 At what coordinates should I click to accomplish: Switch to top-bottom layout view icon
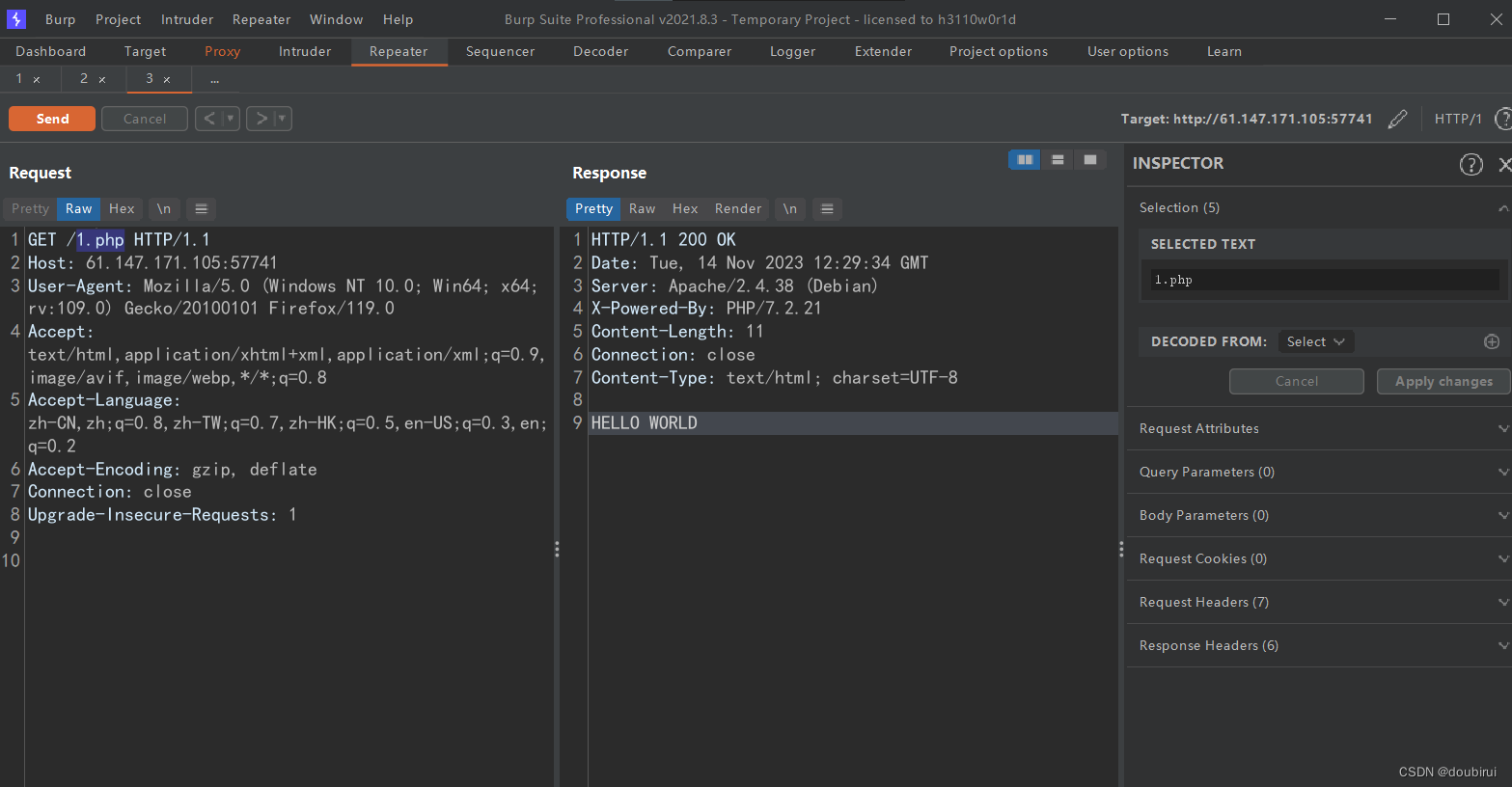[1058, 159]
